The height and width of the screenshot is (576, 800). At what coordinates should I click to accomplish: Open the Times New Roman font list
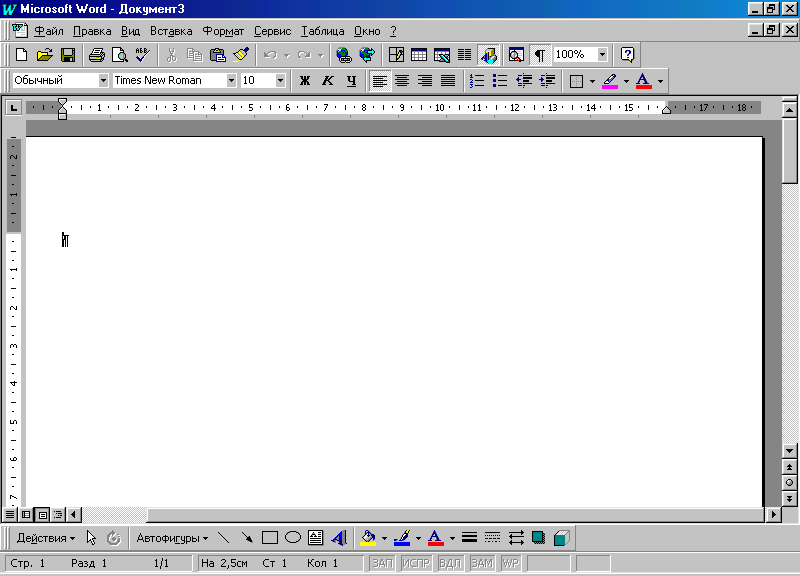[231, 81]
